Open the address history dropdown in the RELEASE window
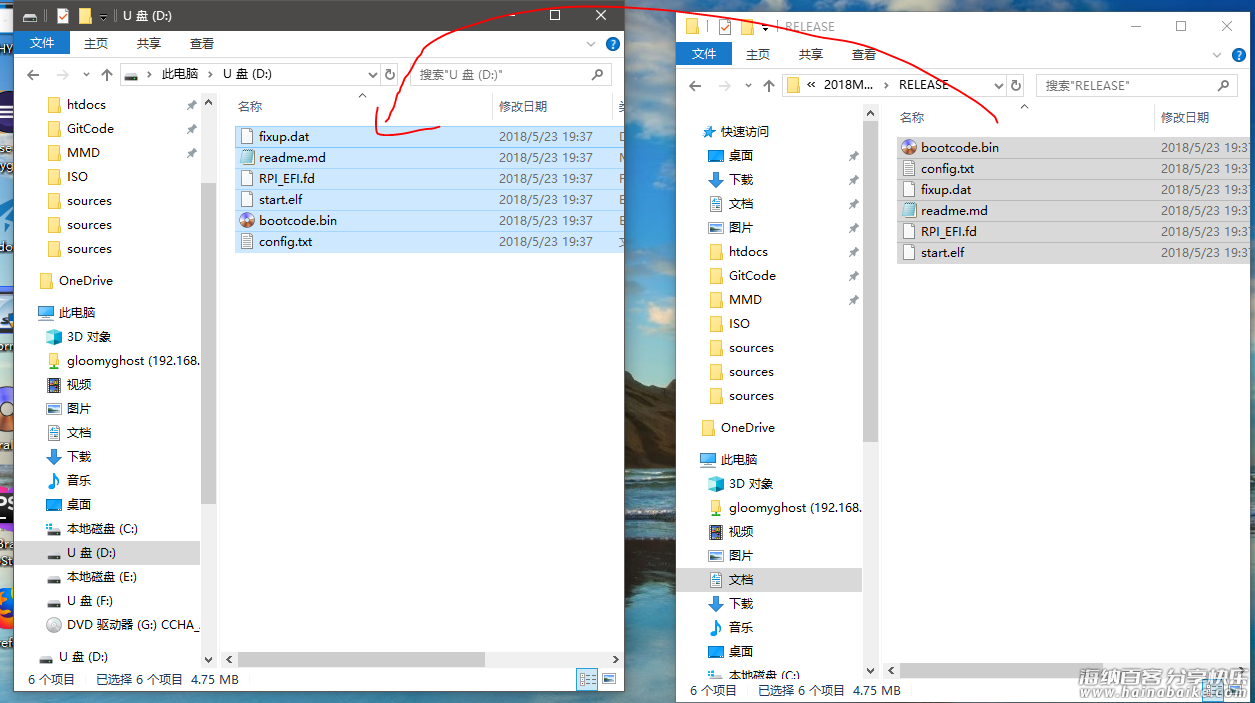Image resolution: width=1255 pixels, height=703 pixels. pyautogui.click(x=998, y=86)
